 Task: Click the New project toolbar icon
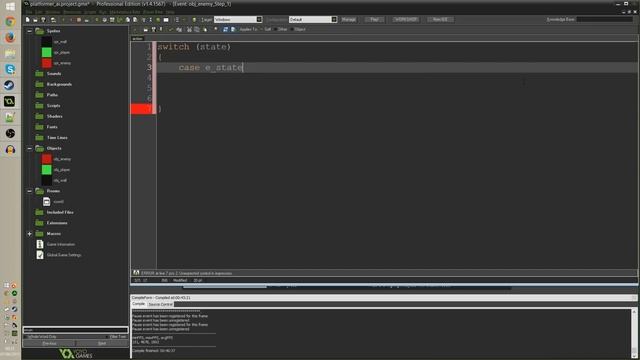click(27, 20)
